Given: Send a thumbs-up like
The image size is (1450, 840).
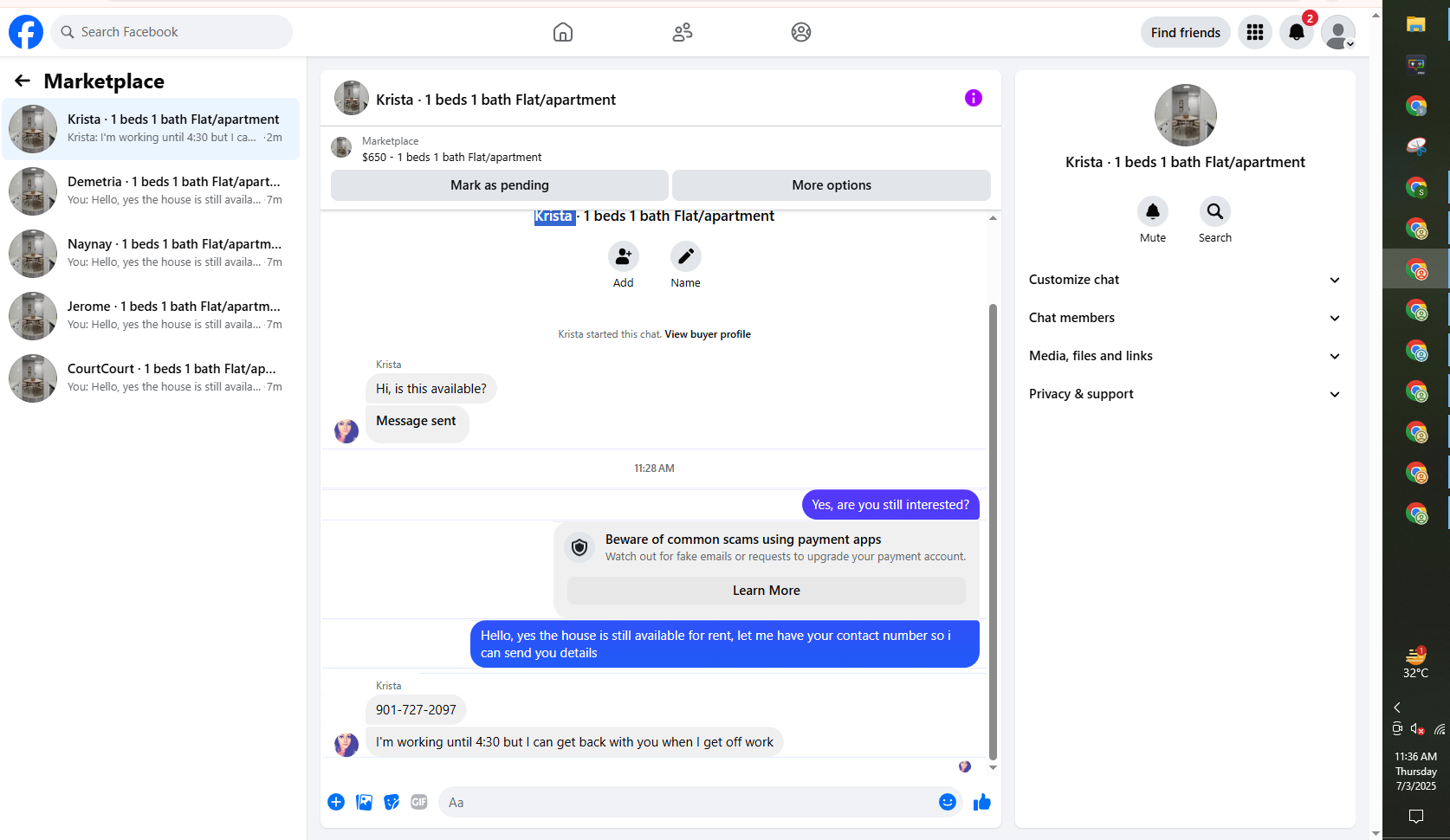Looking at the screenshot, I should (x=981, y=802).
